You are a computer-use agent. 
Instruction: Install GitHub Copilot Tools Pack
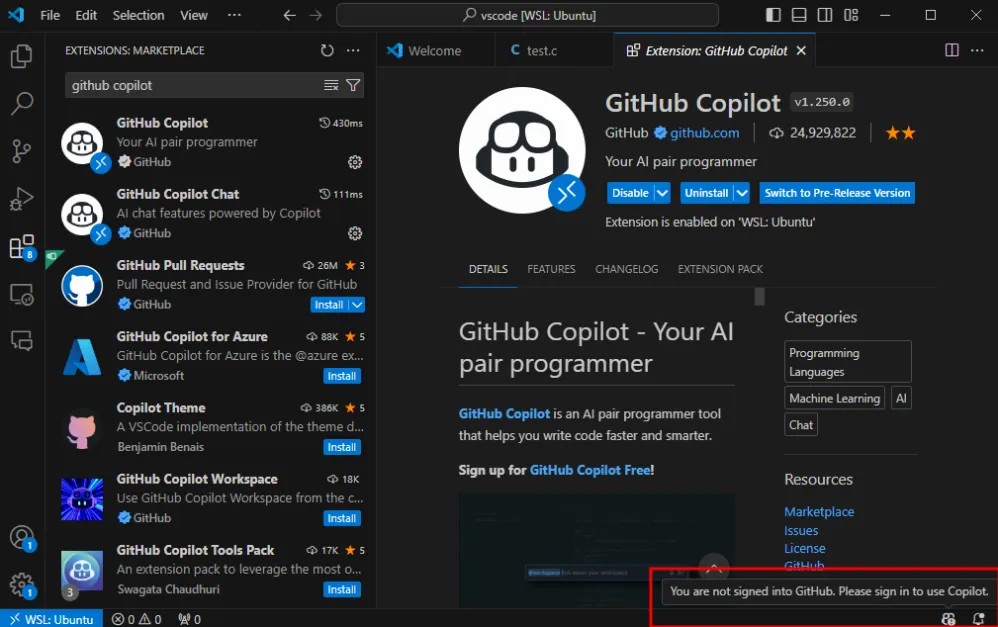pyautogui.click(x=342, y=590)
